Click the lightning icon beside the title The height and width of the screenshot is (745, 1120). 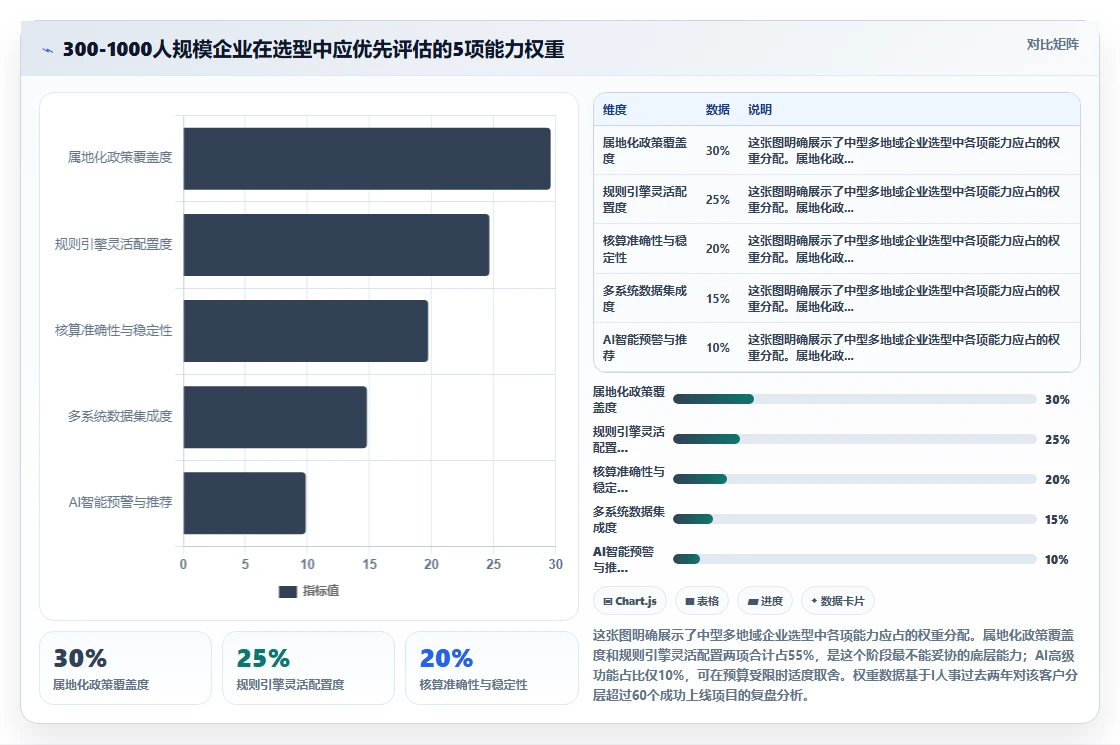pyautogui.click(x=48, y=50)
